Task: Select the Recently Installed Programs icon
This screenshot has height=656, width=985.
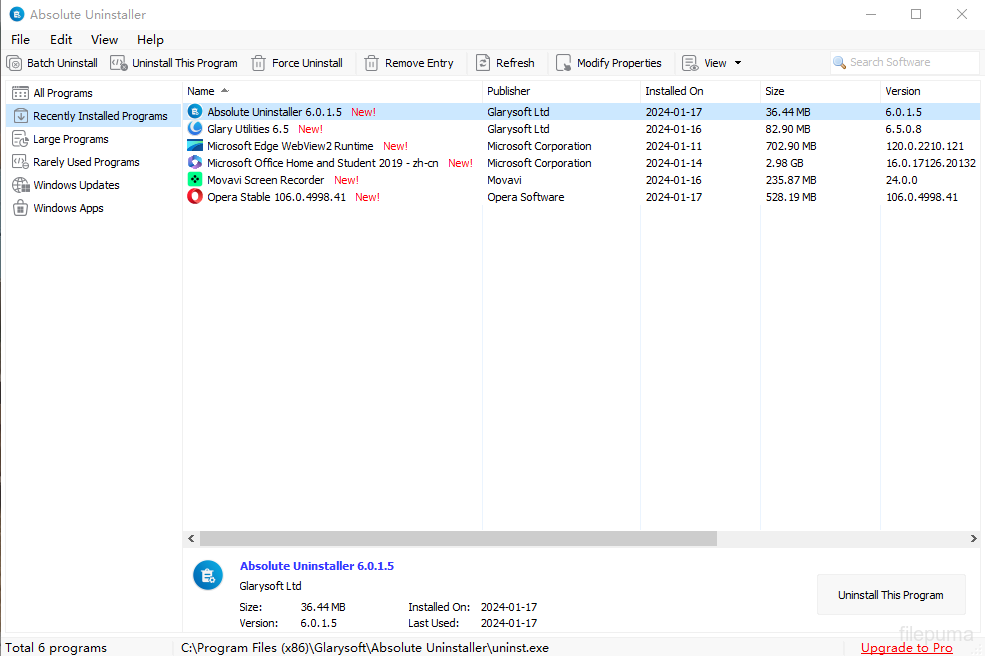Action: (21, 116)
